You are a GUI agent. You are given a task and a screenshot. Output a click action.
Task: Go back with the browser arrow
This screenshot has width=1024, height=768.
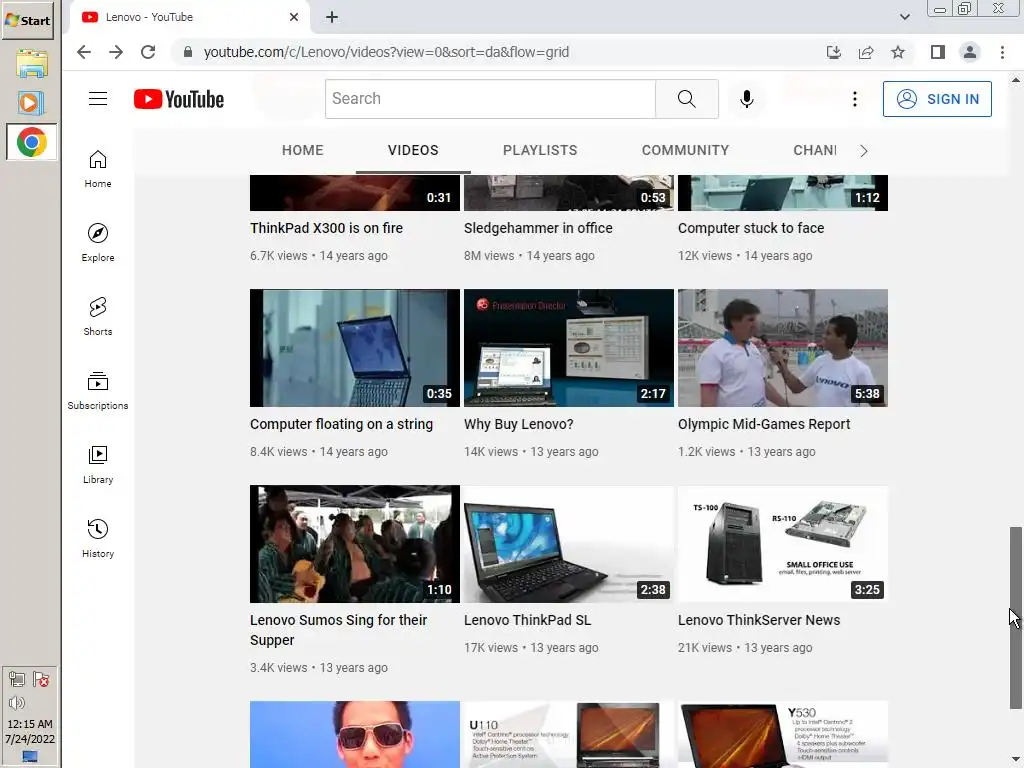point(84,52)
